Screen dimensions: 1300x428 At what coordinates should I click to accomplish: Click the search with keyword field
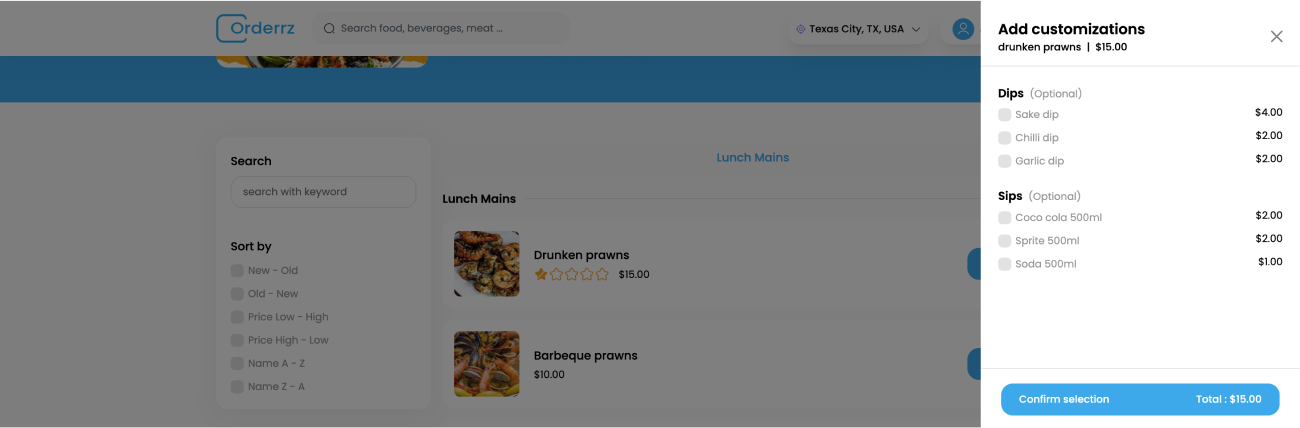(323, 192)
